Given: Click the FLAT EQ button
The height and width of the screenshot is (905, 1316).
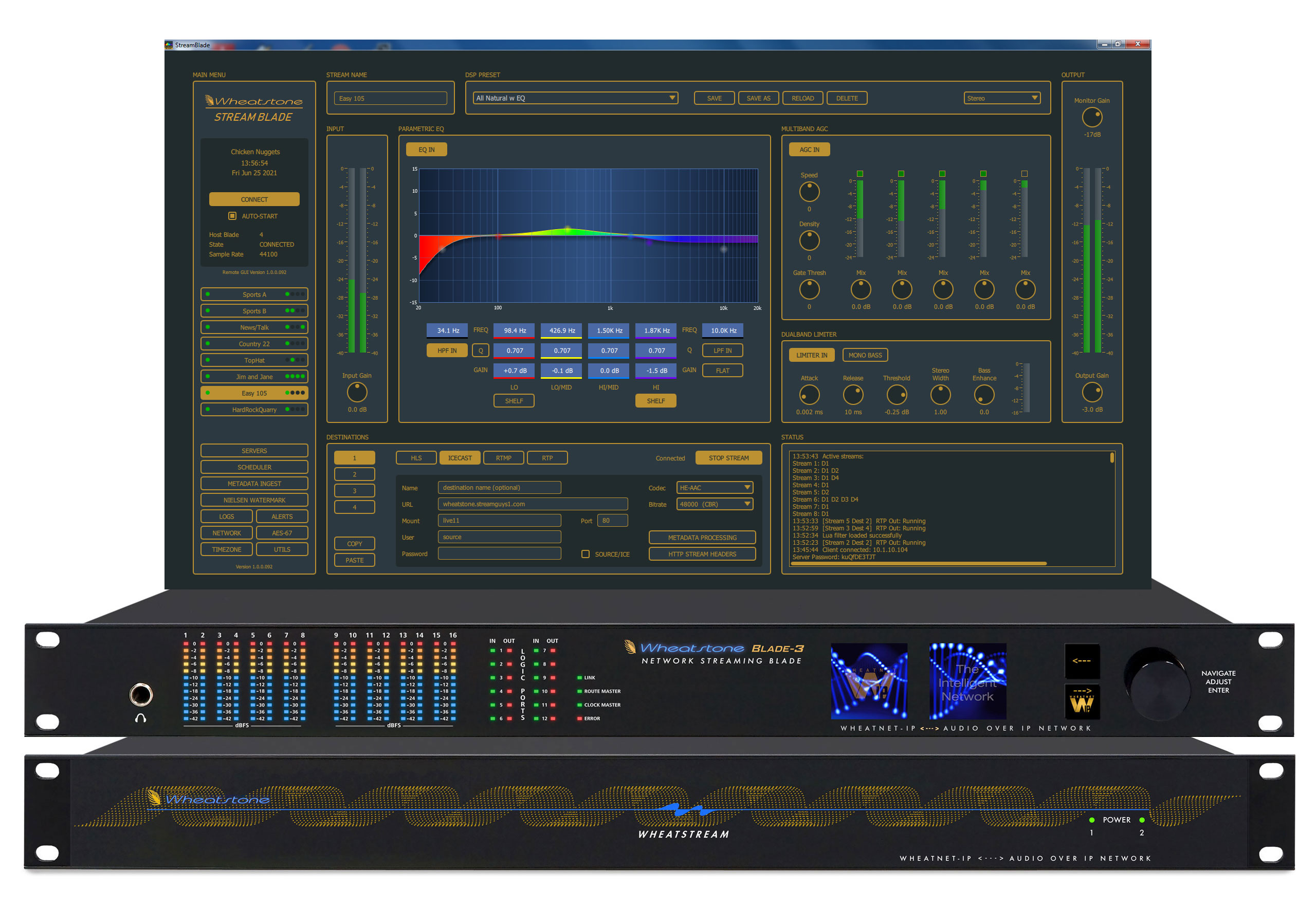Looking at the screenshot, I should click(x=722, y=371).
